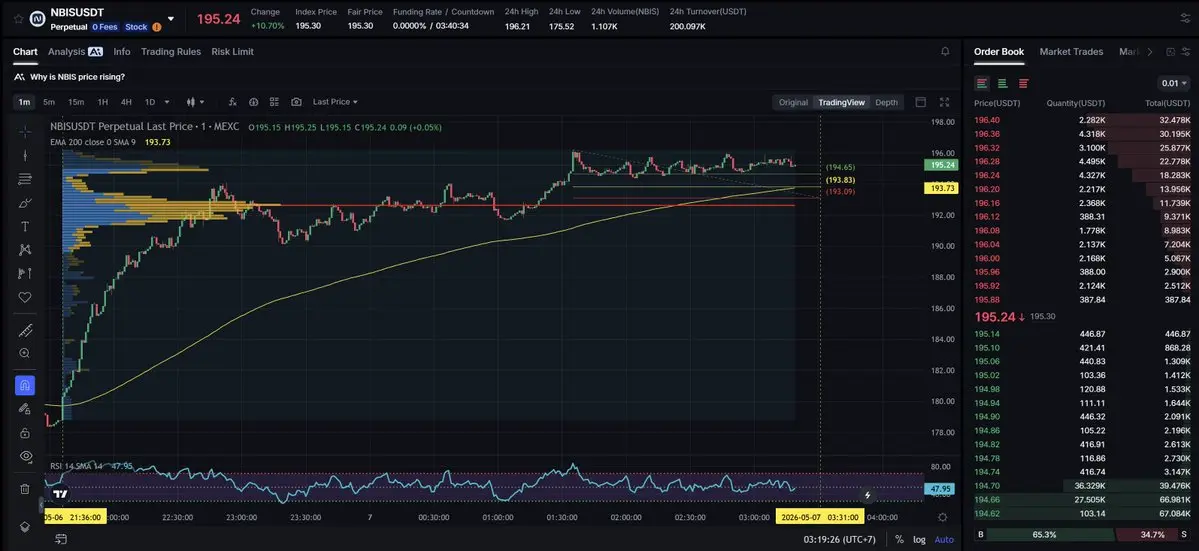Open the object tree layers icon
1199x551 pixels.
coord(24,527)
